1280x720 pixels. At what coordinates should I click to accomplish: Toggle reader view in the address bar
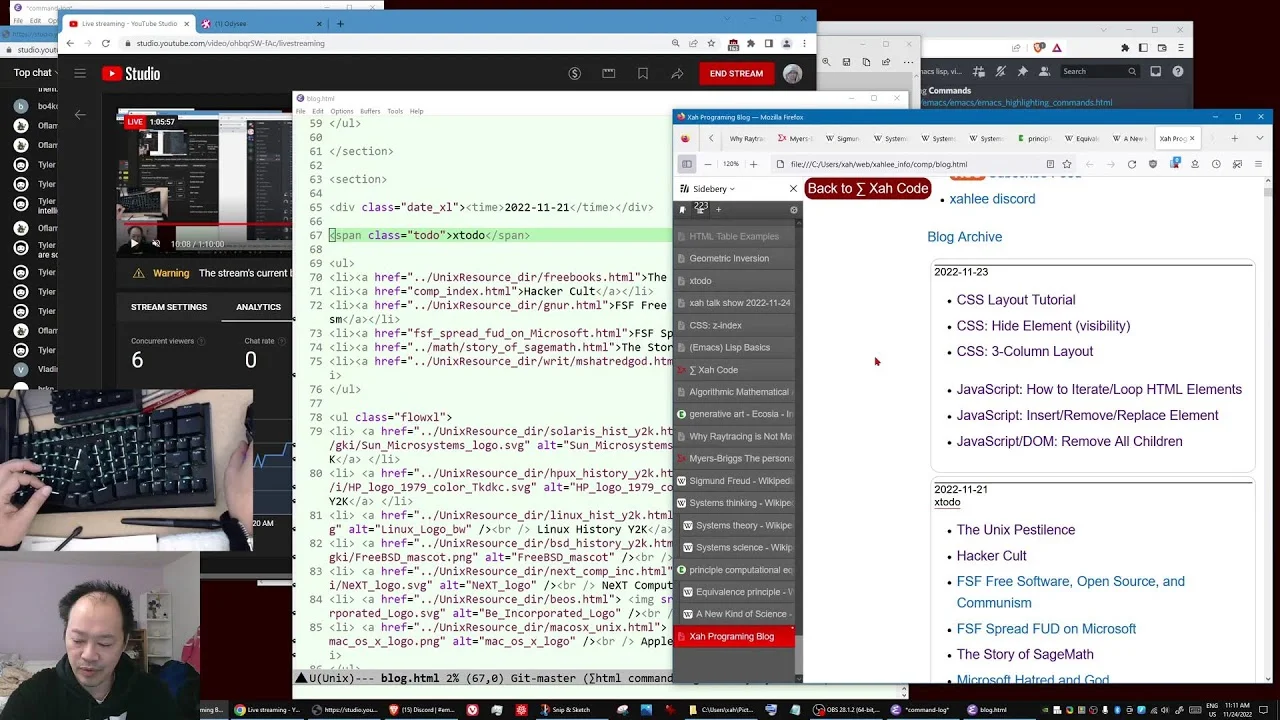pos(1050,164)
